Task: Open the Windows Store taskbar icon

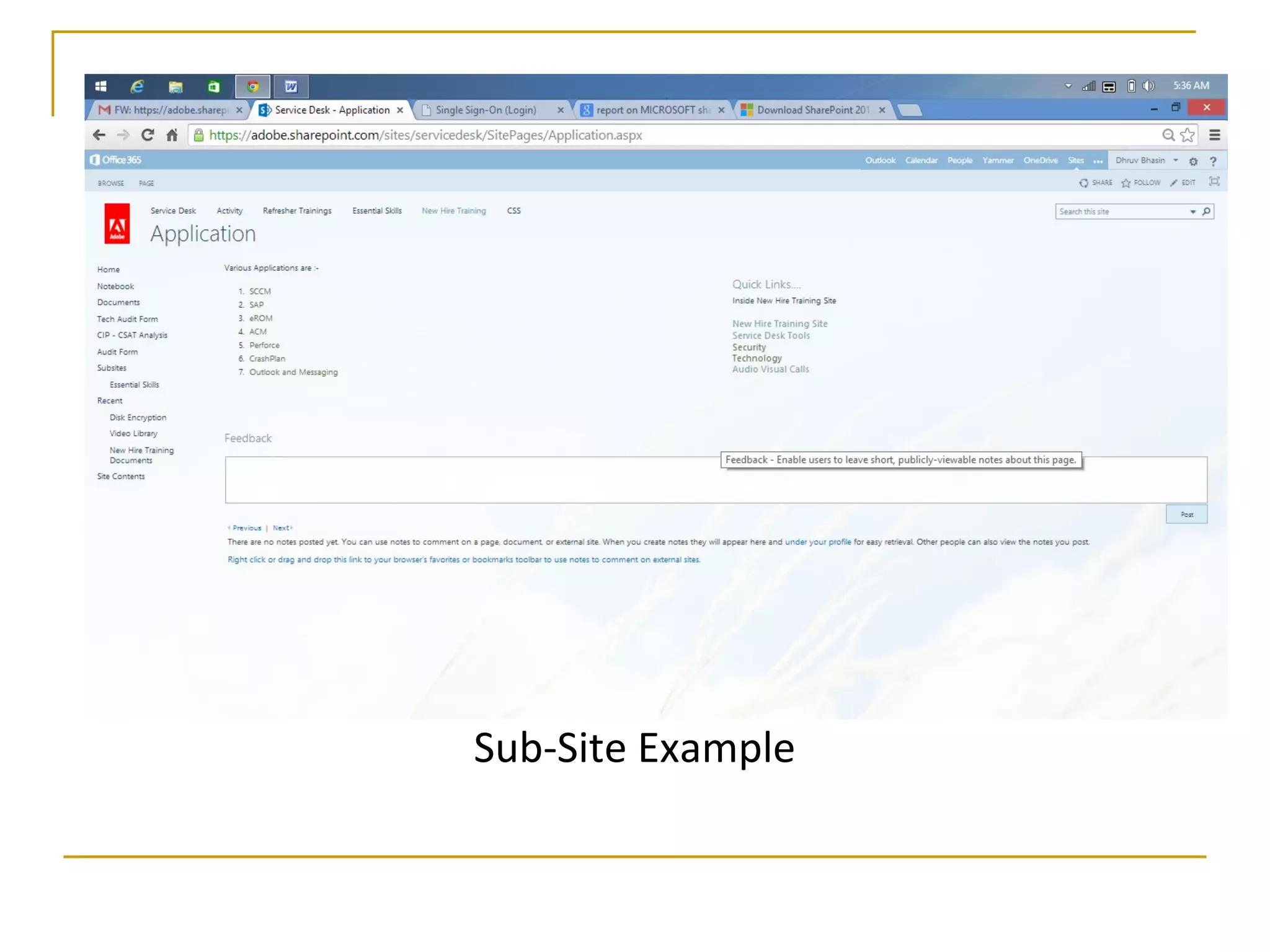Action: pyautogui.click(x=213, y=86)
